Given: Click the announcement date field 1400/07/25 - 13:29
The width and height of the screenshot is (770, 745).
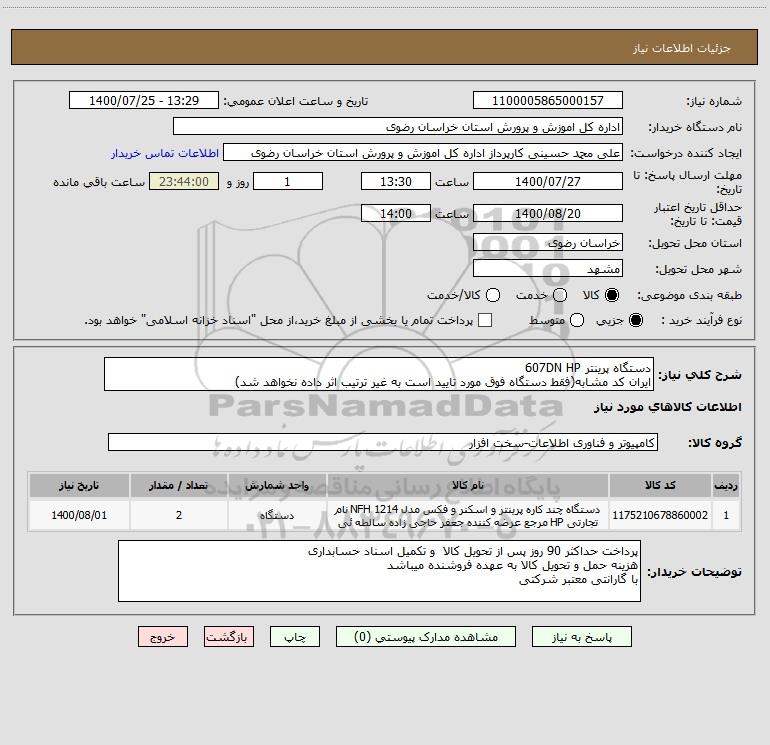Looking at the screenshot, I should (x=144, y=101).
